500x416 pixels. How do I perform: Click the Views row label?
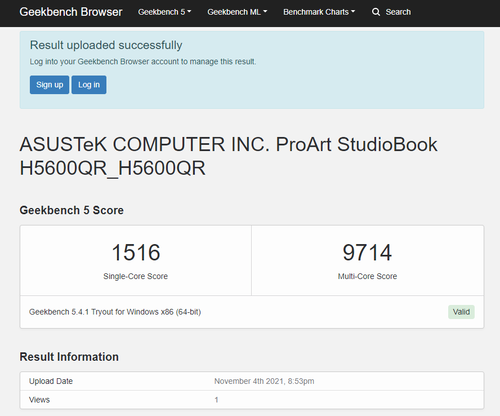pyautogui.click(x=39, y=400)
